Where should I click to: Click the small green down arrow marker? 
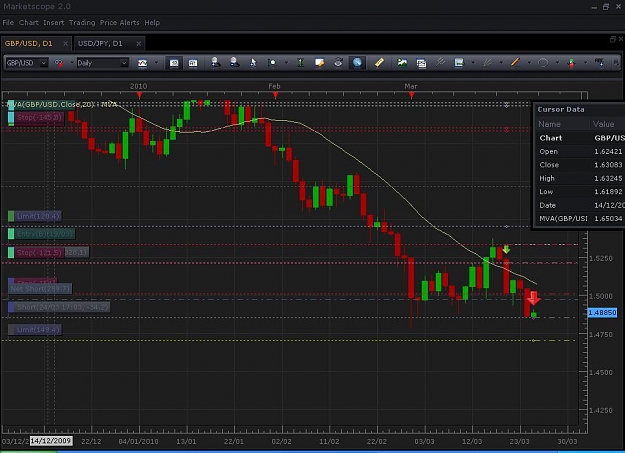506,250
